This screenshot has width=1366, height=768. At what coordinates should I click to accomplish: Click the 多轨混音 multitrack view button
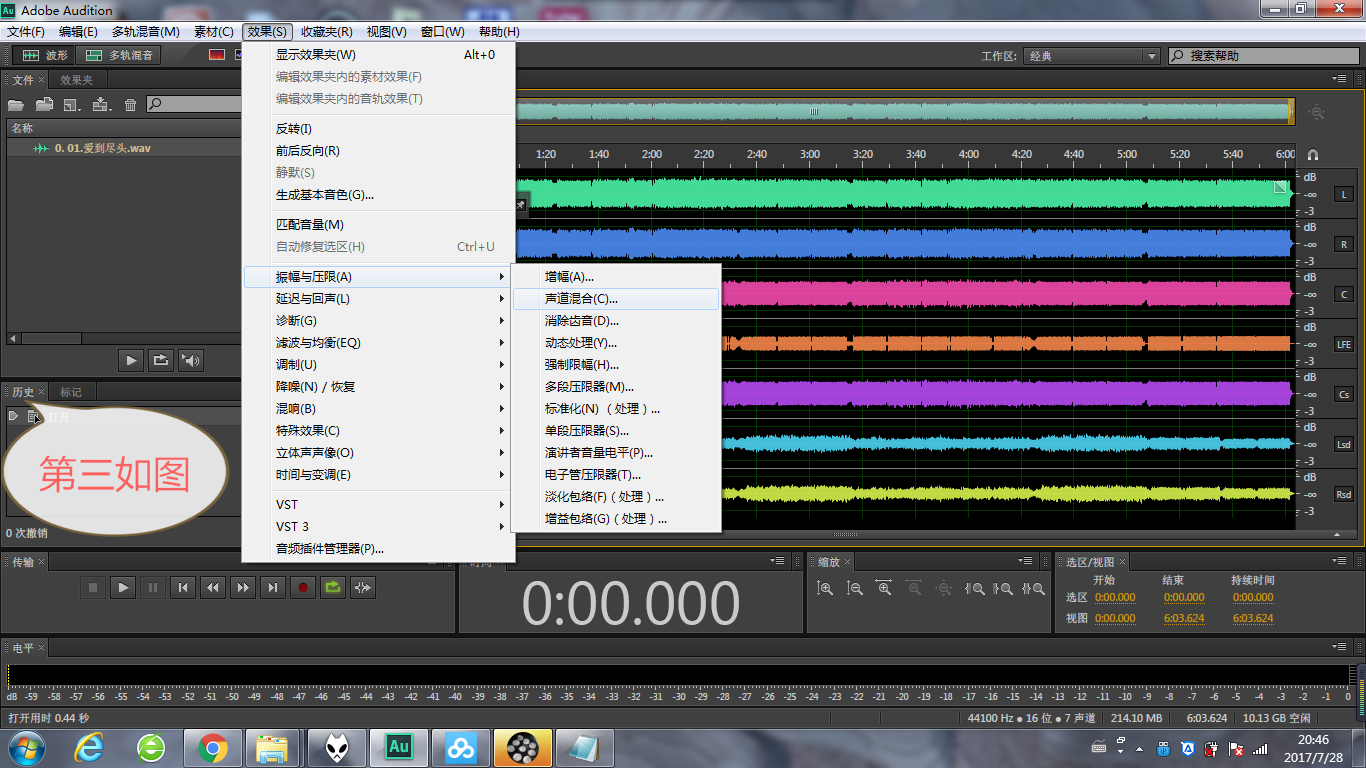[119, 55]
